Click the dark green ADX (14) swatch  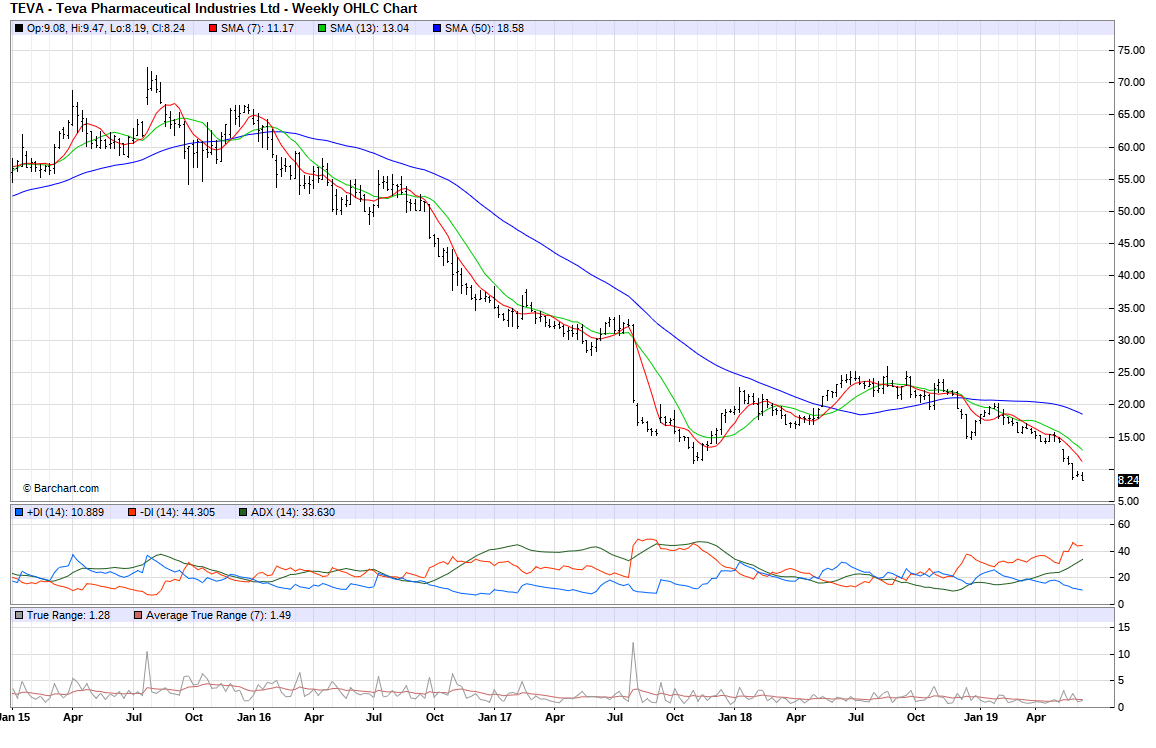click(243, 512)
